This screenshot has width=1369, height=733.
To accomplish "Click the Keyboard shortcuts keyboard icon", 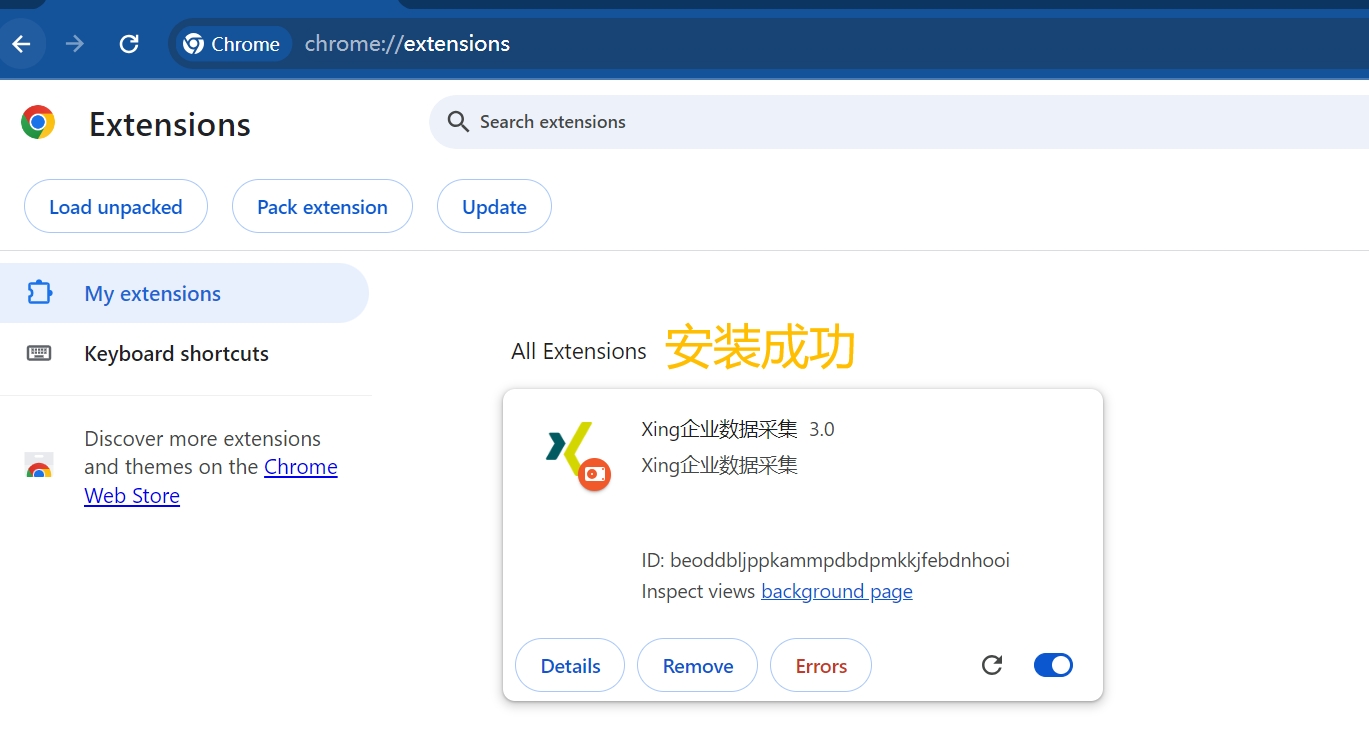I will pyautogui.click(x=39, y=353).
